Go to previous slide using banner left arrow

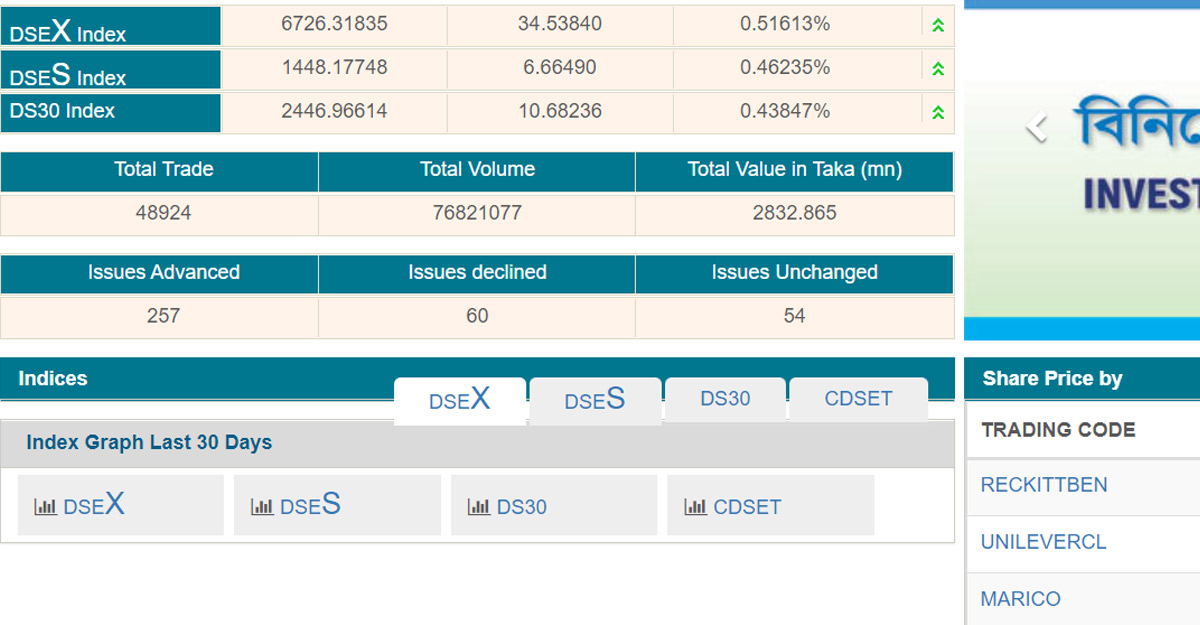click(x=1037, y=128)
